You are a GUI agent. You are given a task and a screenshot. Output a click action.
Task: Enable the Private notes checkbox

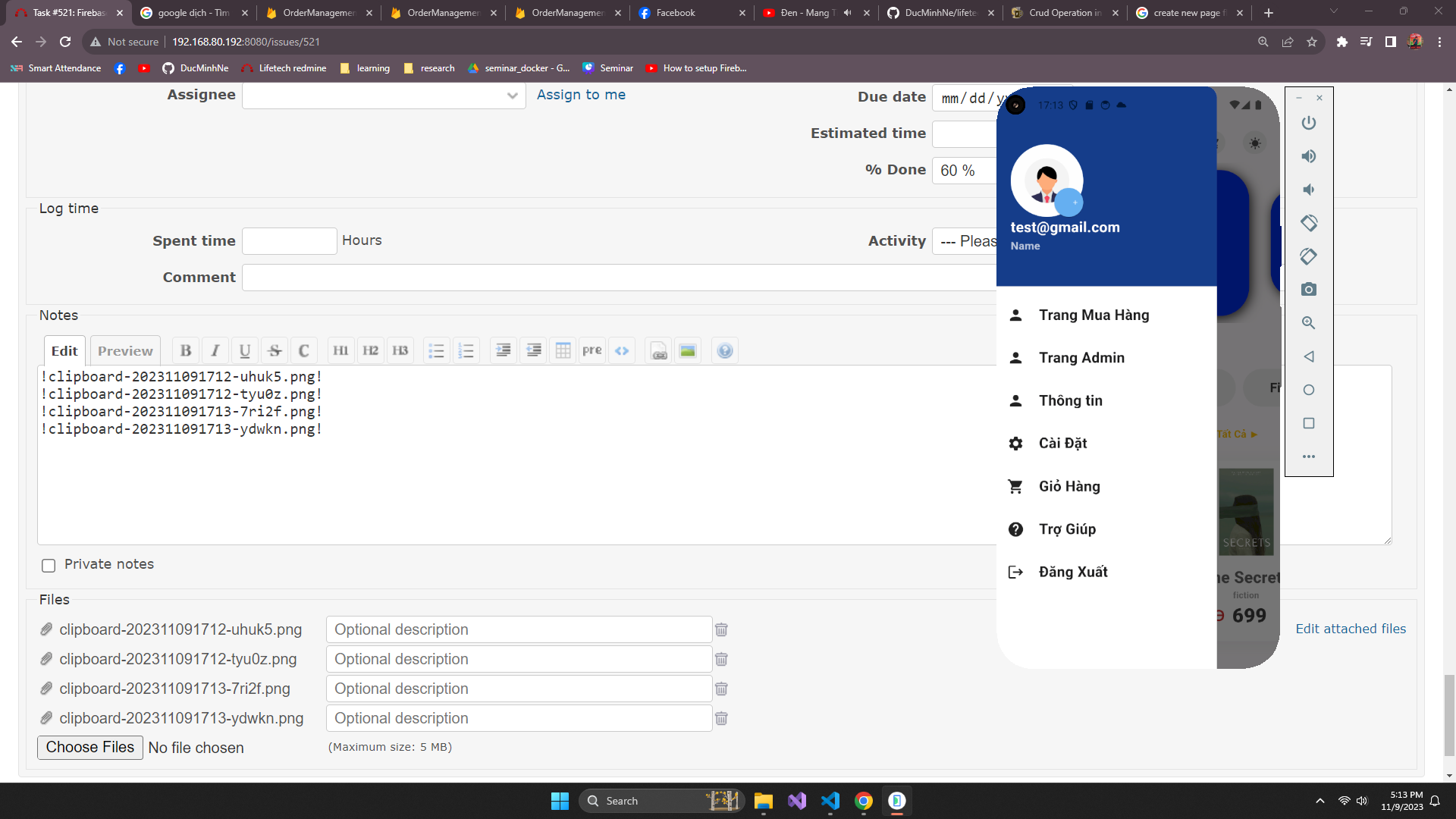point(49,565)
